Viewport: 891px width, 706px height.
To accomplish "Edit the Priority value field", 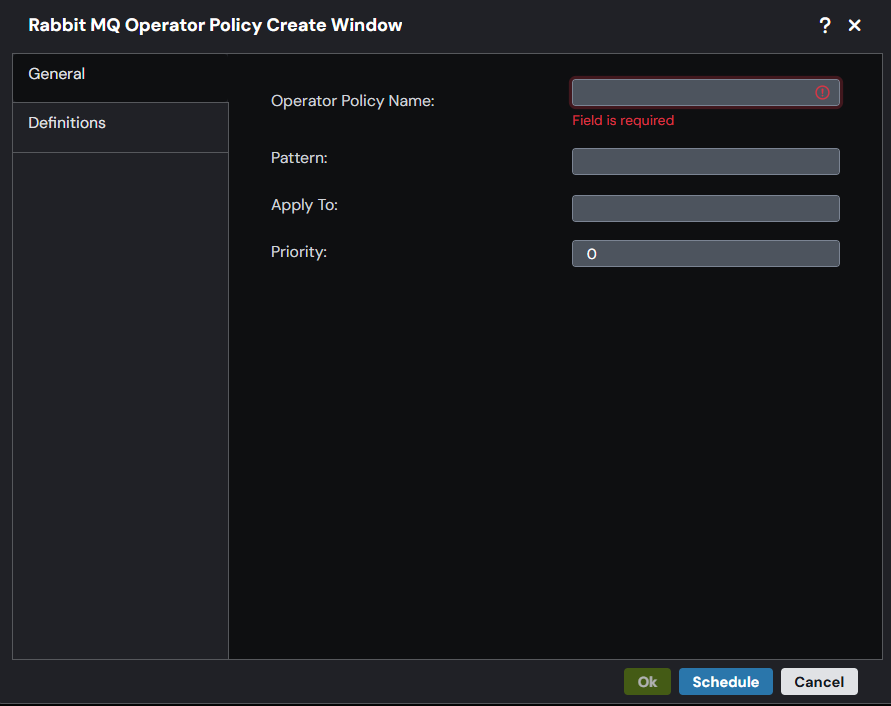I will pyautogui.click(x=706, y=254).
